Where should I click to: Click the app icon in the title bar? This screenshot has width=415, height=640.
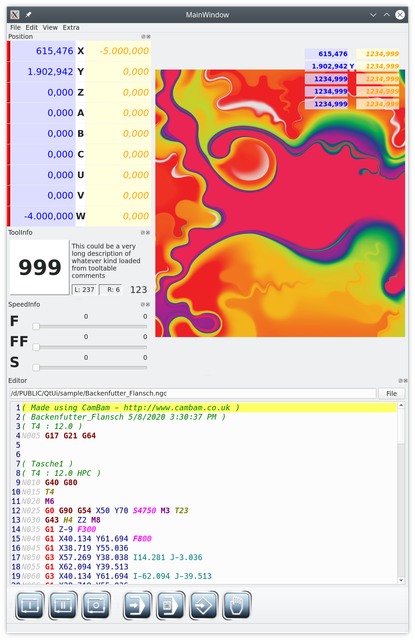(x=15, y=15)
